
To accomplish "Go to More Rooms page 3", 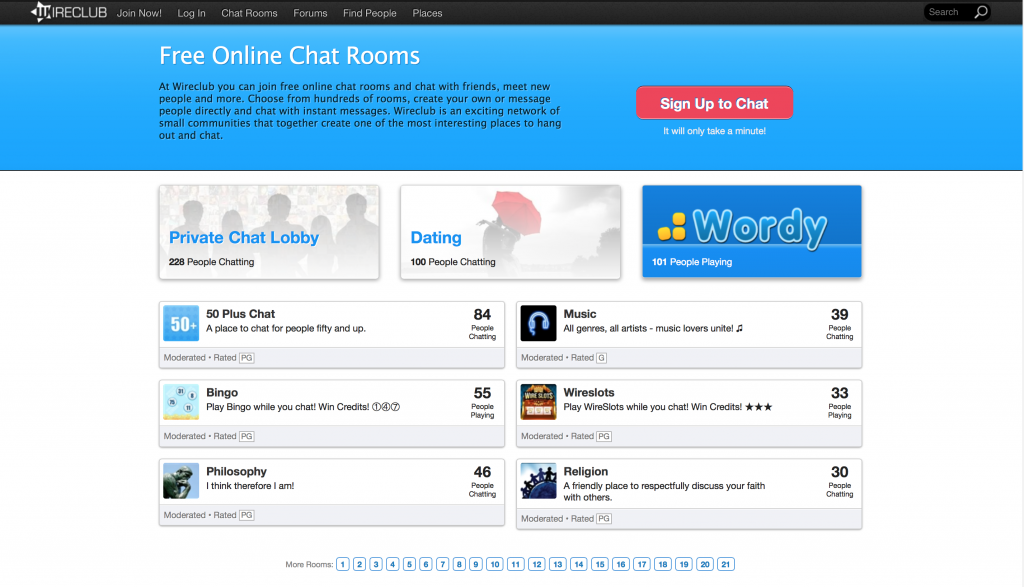I will [376, 564].
